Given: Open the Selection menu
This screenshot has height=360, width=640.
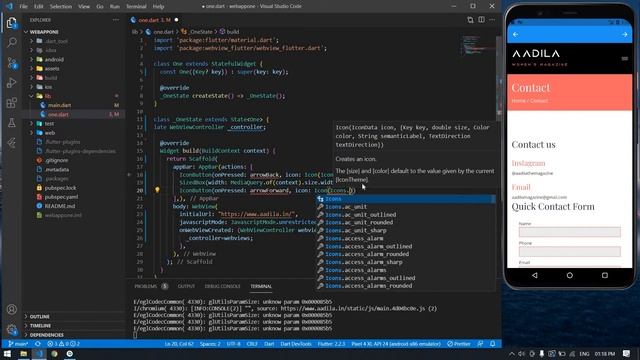Looking at the screenshot, I should coord(61,7).
